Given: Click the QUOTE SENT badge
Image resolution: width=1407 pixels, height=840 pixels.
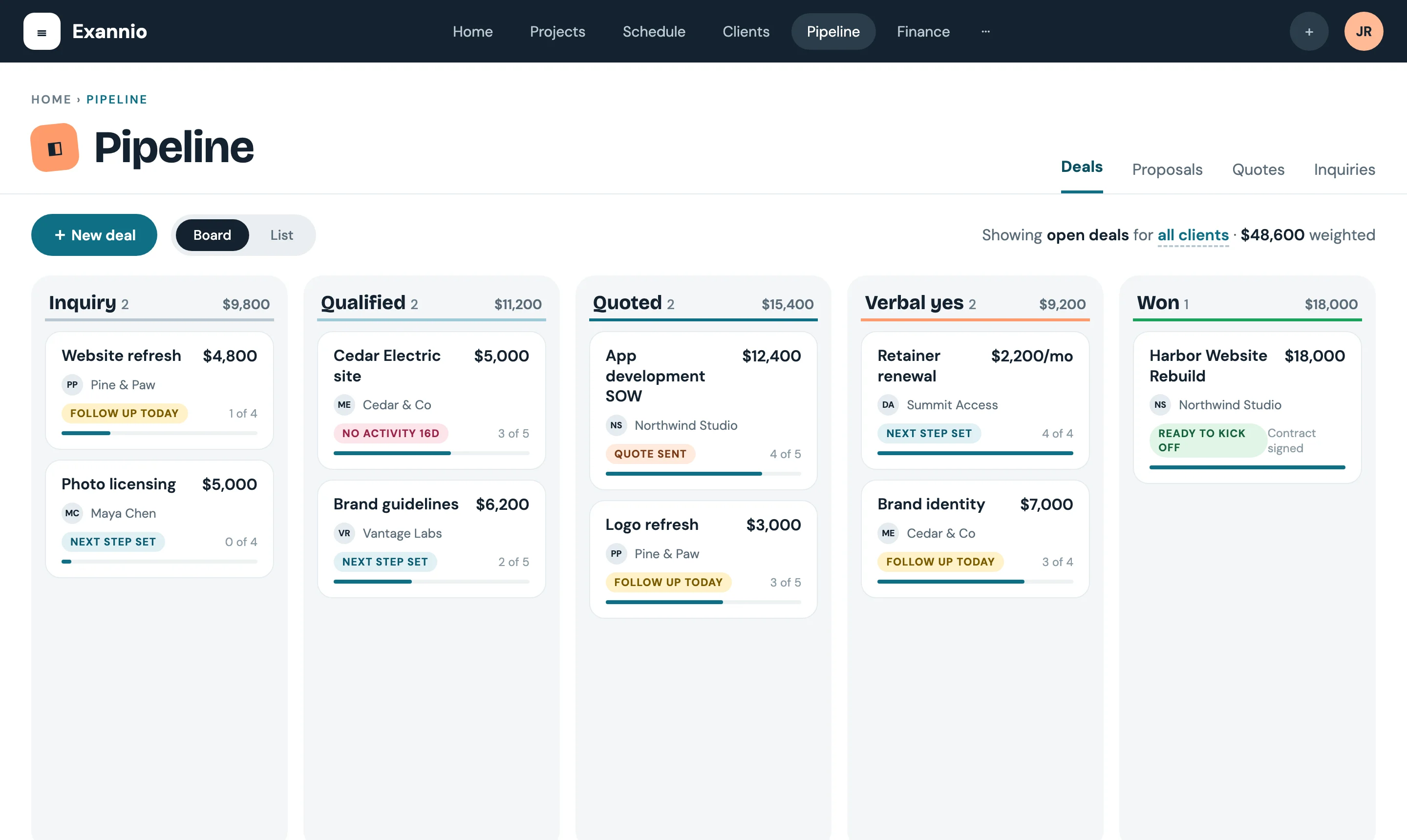Looking at the screenshot, I should pyautogui.click(x=650, y=454).
